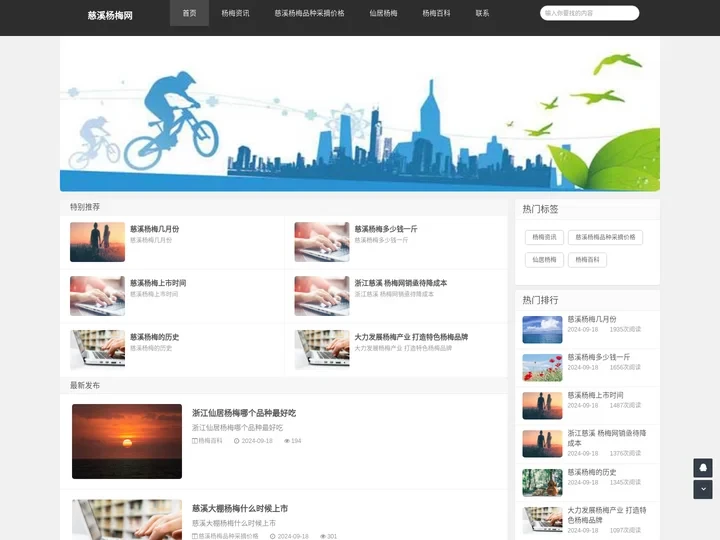The height and width of the screenshot is (540, 720).
Task: Click the 194 views eye icon
Action: 287,441
